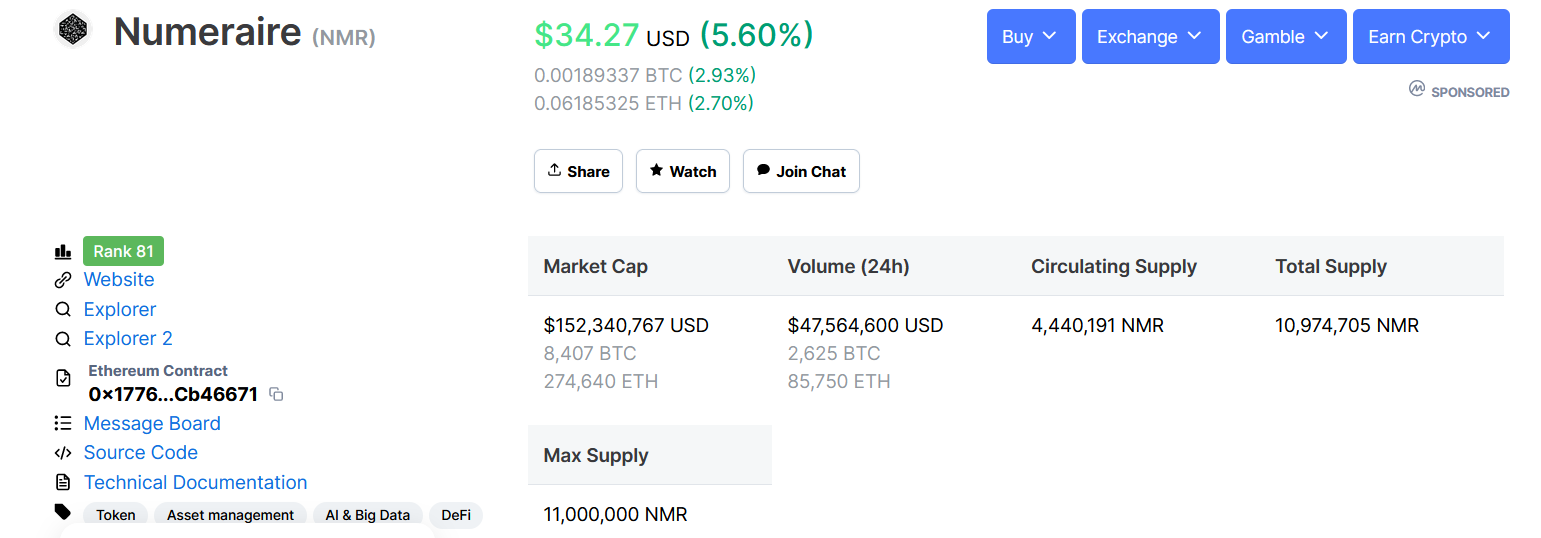Click the magnifier icon beside Explorer
Screen dimensions: 1541x538
[63, 310]
